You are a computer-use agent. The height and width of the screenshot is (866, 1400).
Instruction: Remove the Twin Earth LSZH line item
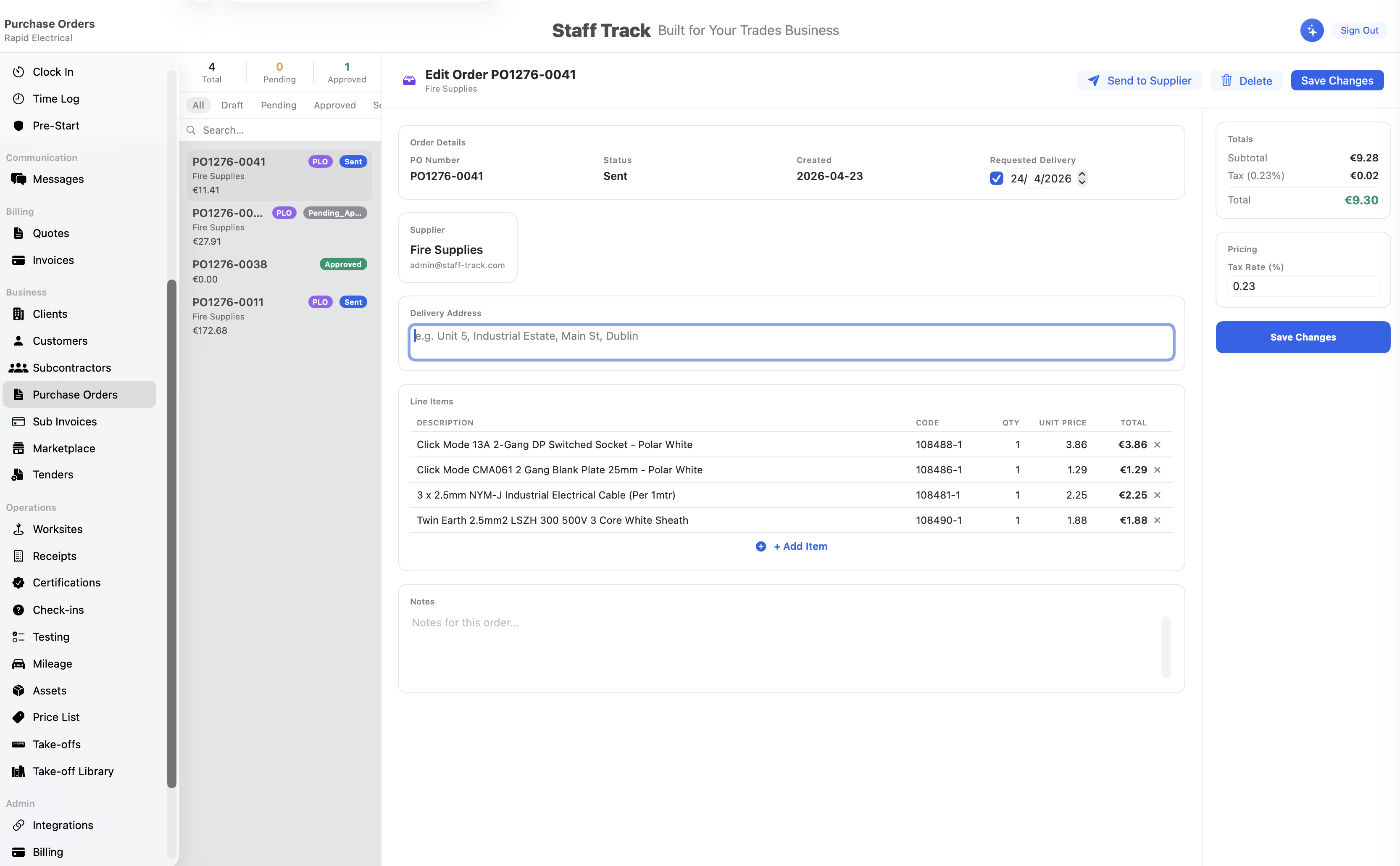[1157, 520]
